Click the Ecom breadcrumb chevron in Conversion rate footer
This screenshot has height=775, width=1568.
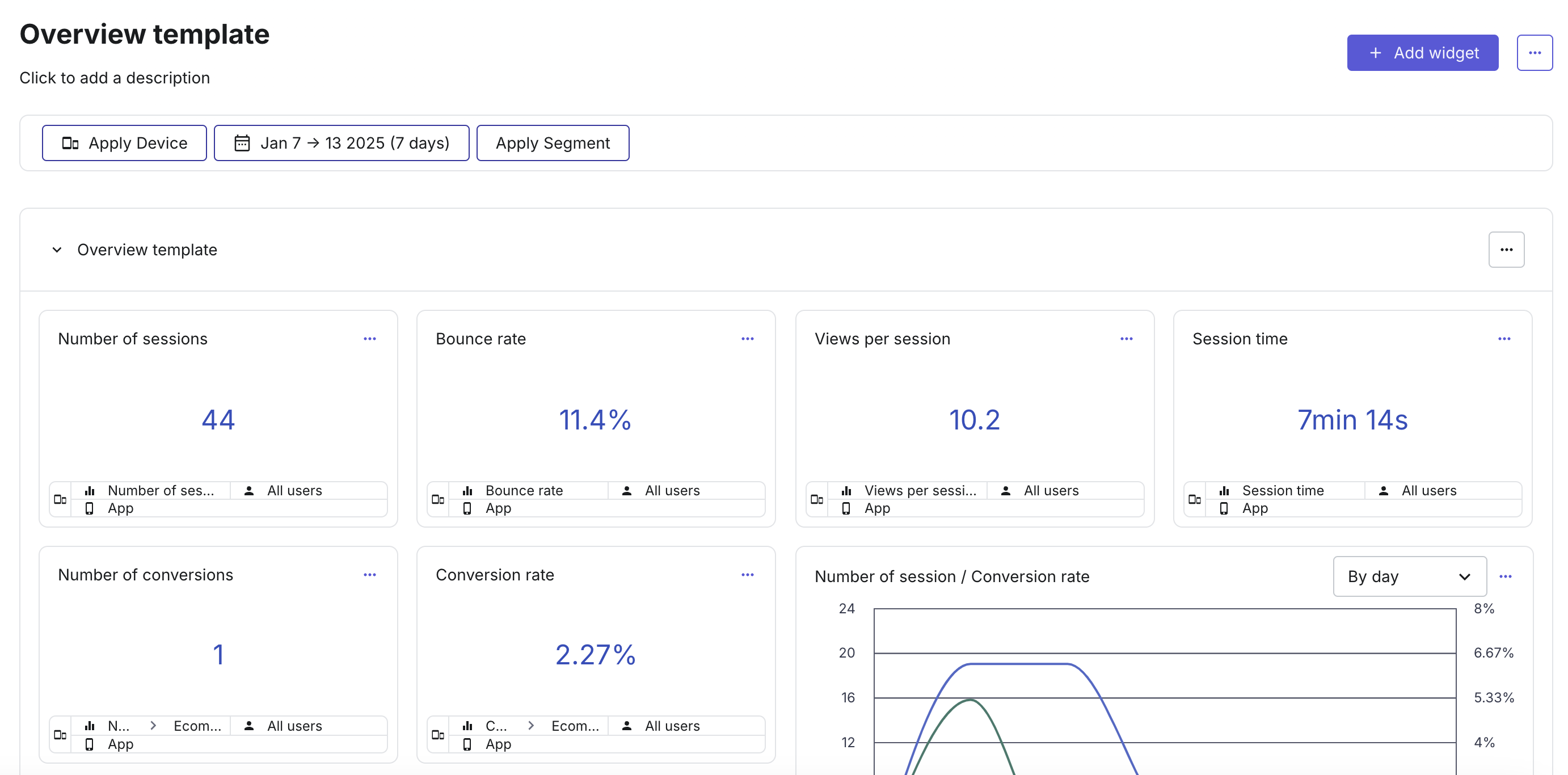pyautogui.click(x=531, y=725)
